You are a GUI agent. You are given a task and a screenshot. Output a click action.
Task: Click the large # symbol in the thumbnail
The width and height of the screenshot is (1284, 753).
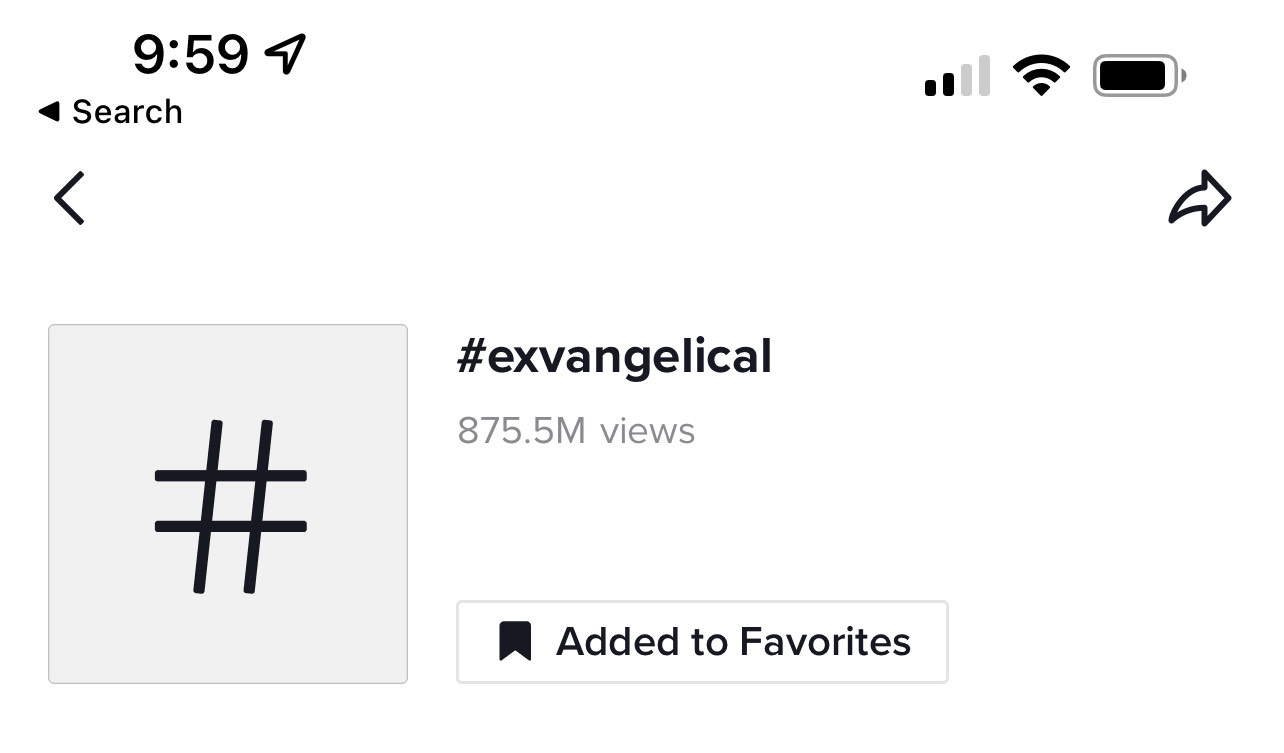click(x=231, y=505)
